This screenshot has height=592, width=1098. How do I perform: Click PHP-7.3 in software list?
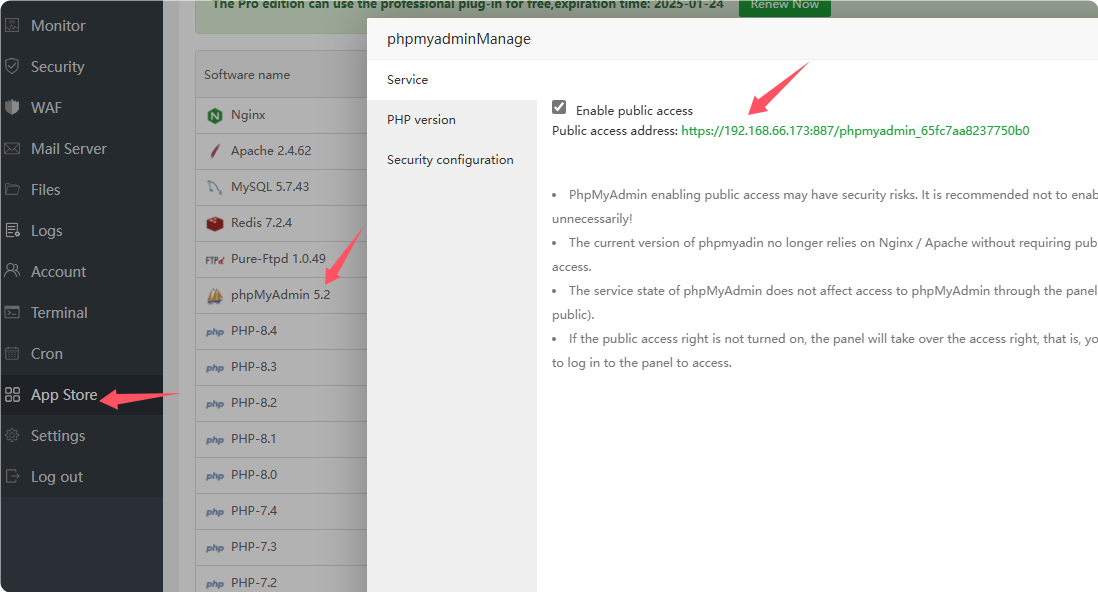coord(253,546)
